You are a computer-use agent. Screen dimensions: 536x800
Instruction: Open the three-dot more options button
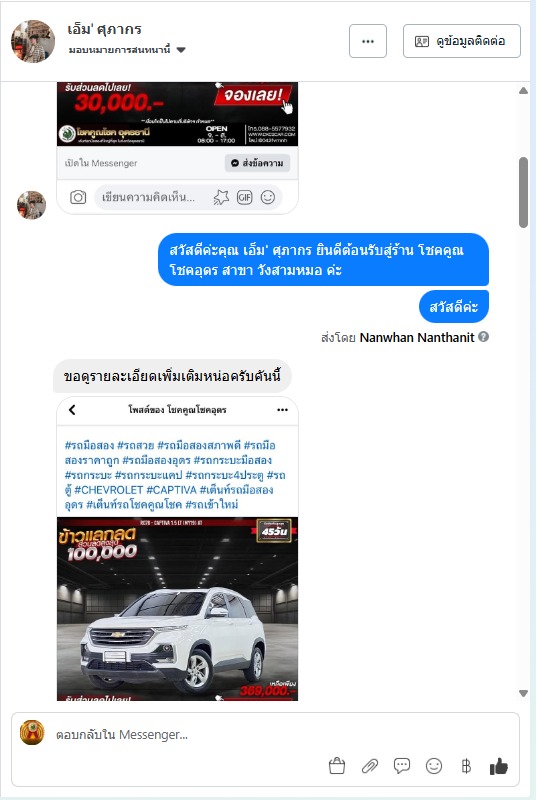tap(368, 41)
